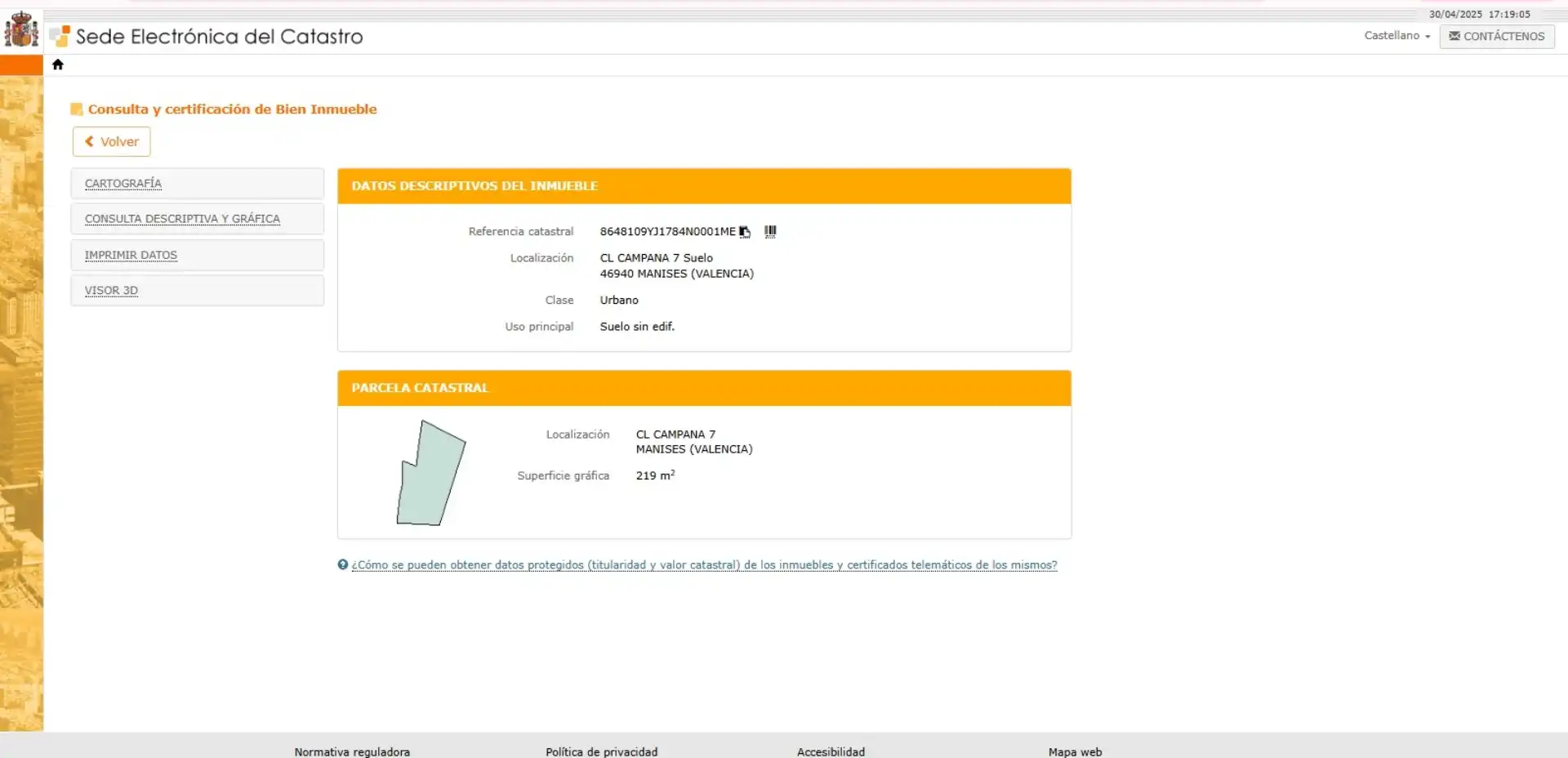Click the date and time 30/04/2025 17:19:05
The width and height of the screenshot is (1568, 758).
coord(1479,15)
